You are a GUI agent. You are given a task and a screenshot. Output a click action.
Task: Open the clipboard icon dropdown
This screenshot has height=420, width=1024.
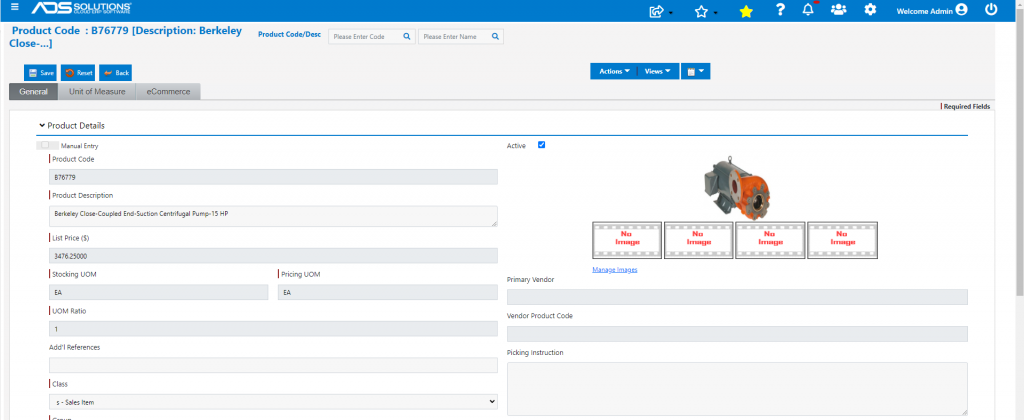point(696,71)
